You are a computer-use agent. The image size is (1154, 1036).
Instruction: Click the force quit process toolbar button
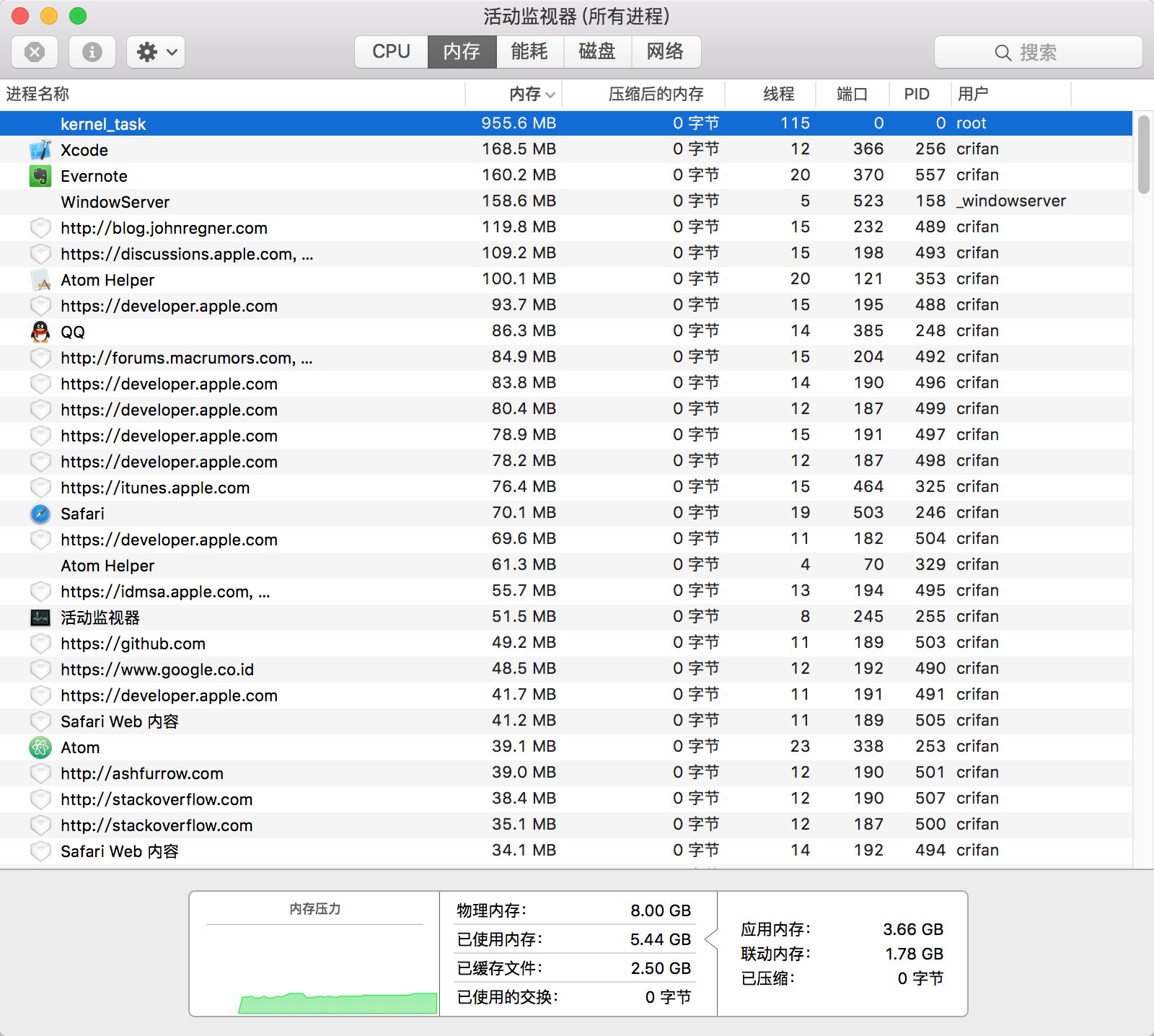coord(35,52)
